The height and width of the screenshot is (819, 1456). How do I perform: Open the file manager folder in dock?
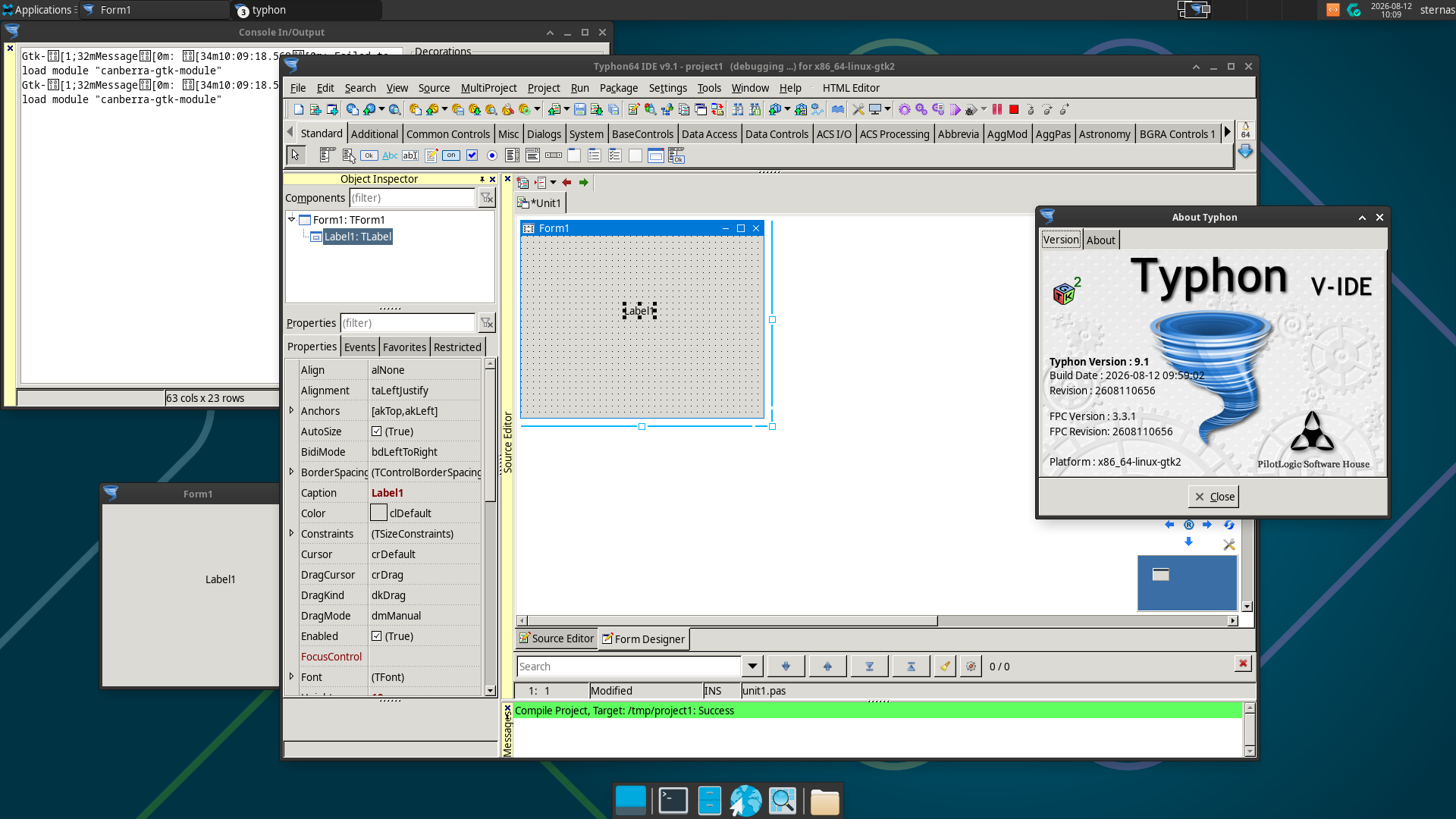coord(824,801)
